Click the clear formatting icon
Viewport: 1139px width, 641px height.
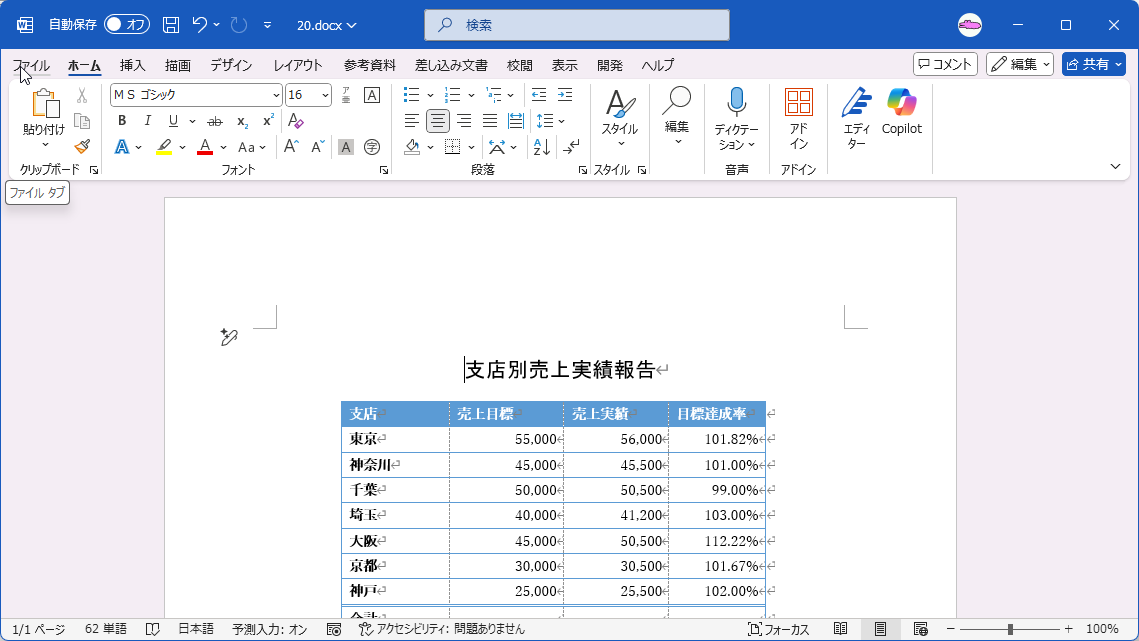[x=296, y=121]
